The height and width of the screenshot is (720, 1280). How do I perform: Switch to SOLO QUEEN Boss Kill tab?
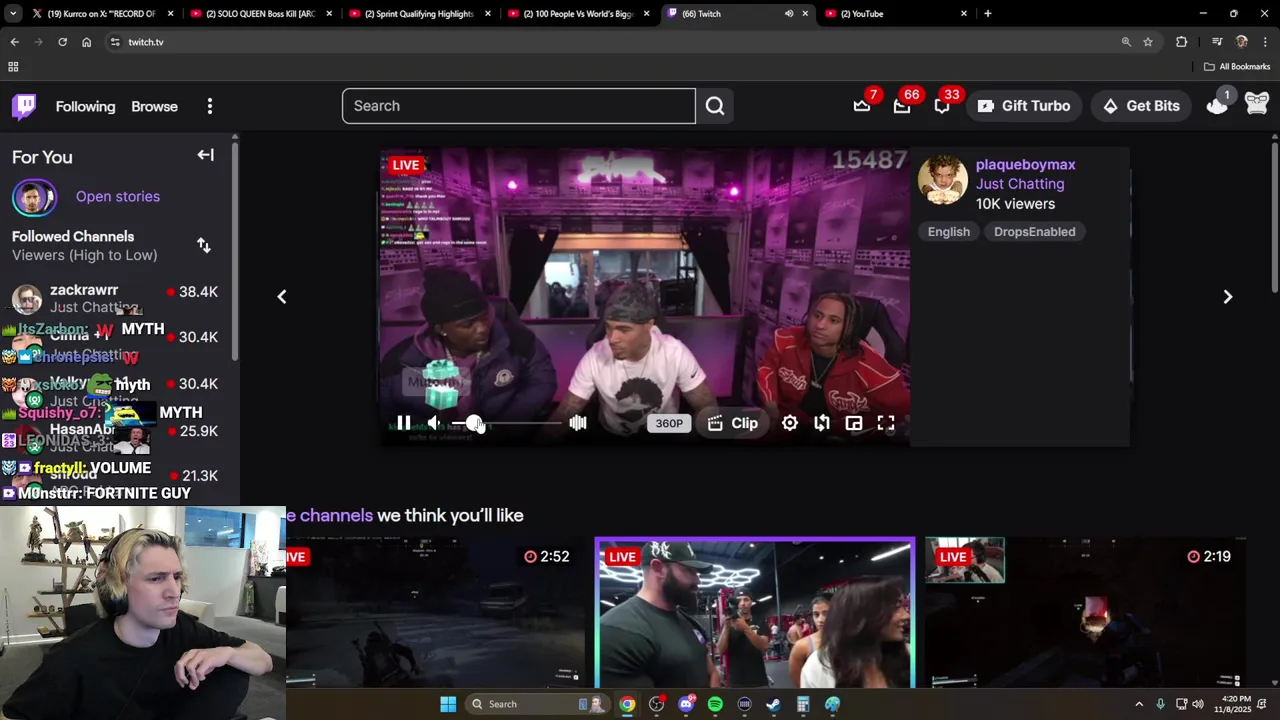pos(260,14)
